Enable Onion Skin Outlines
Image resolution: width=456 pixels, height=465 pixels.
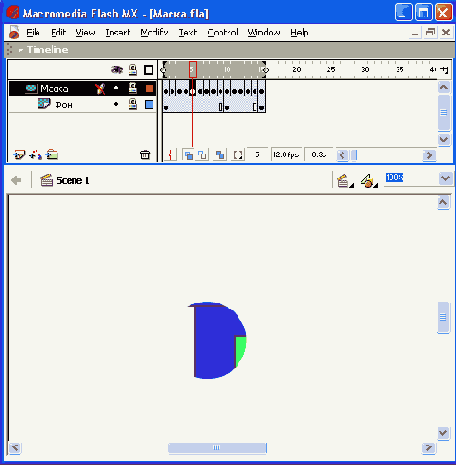(202, 155)
